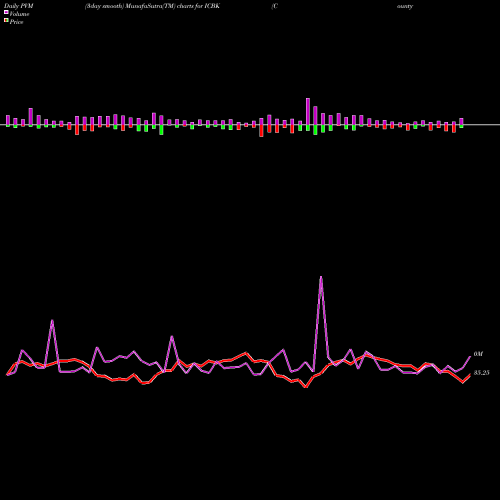500x500 pixels.
Task: Click the '0M' volume value label
Action: click(x=478, y=354)
